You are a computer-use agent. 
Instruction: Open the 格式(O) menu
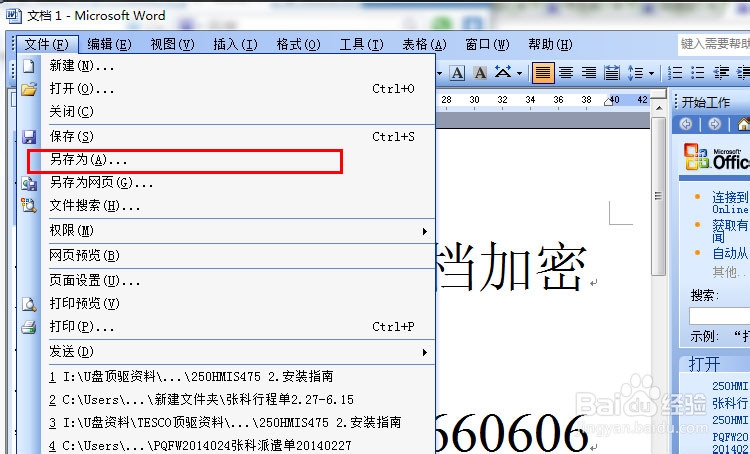pos(298,44)
